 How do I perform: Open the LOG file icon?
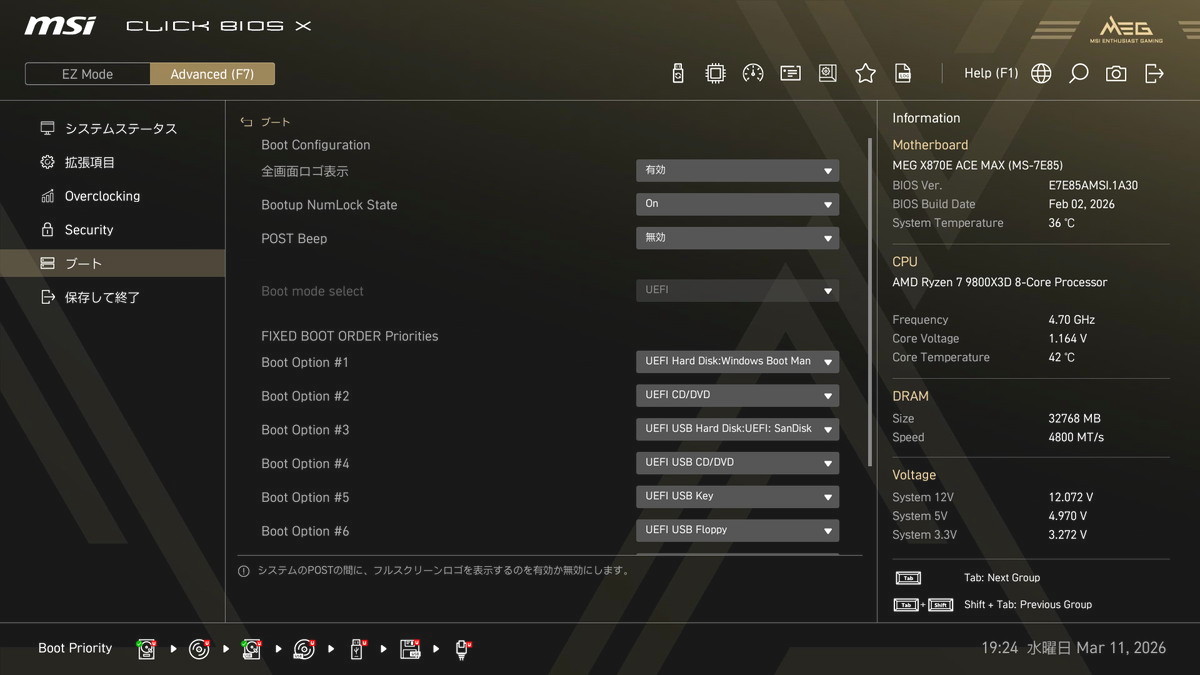click(903, 73)
